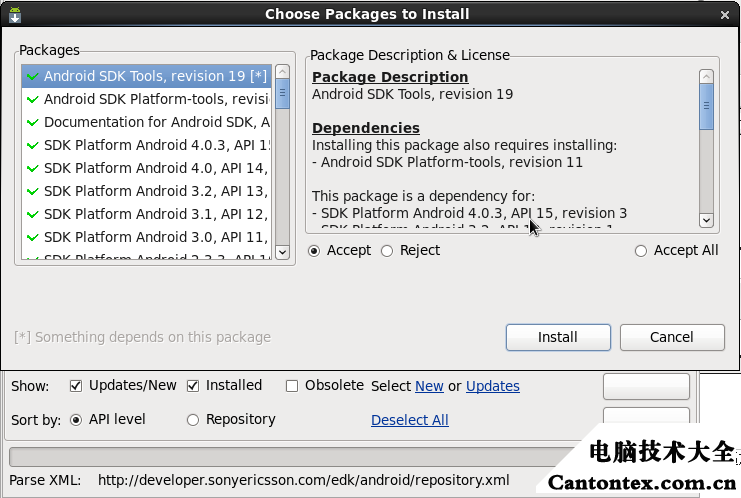Choose the Accept All radio button
The image size is (741, 498).
[641, 251]
